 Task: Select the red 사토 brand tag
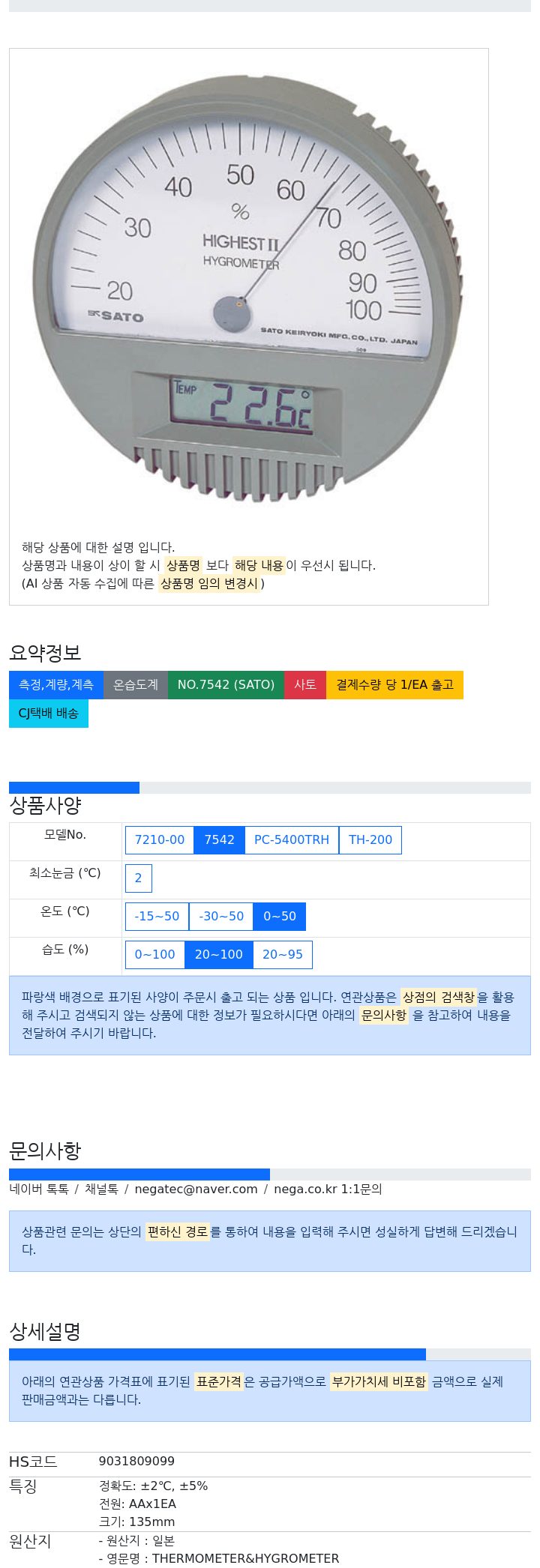[305, 685]
